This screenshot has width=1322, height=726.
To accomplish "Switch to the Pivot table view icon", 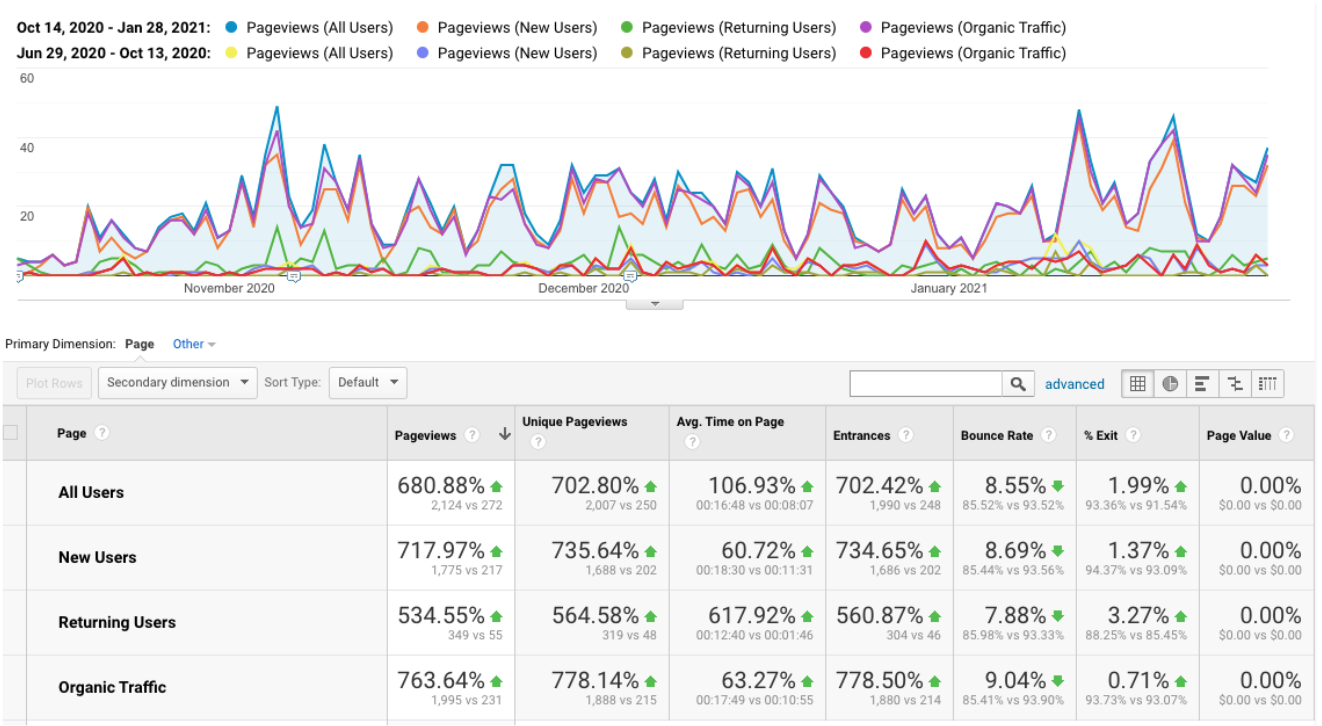I will [x=1268, y=384].
